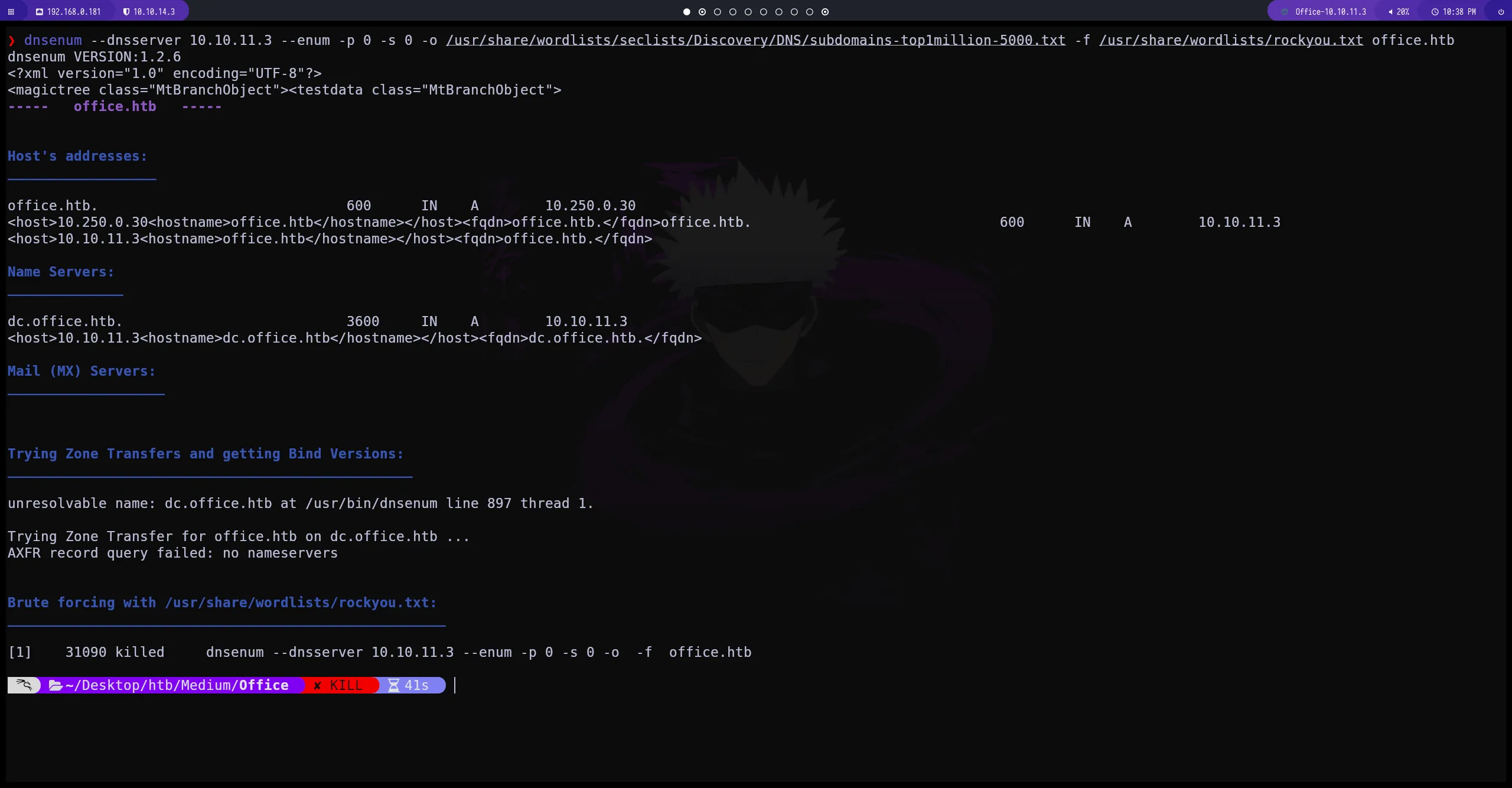Image resolution: width=1512 pixels, height=788 pixels.
Task: Click the power icon in top bar
Action: (x=1501, y=12)
